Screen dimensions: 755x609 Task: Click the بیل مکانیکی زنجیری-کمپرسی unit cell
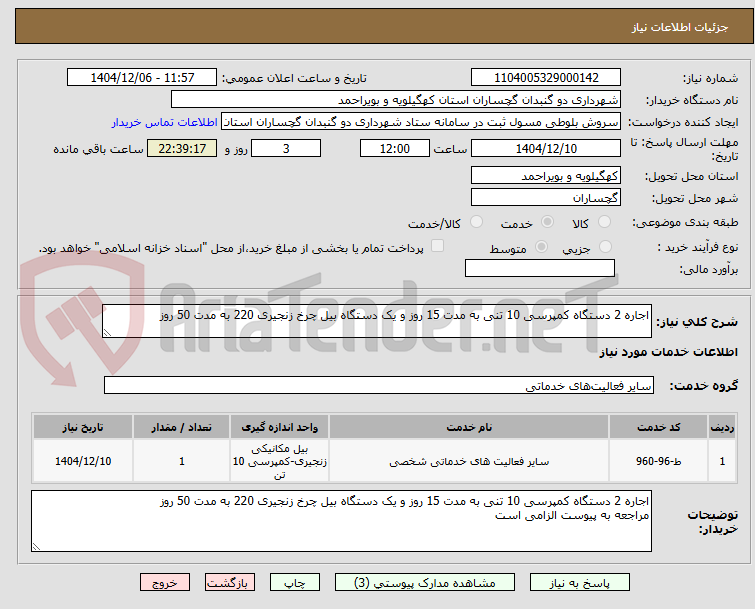tap(279, 461)
